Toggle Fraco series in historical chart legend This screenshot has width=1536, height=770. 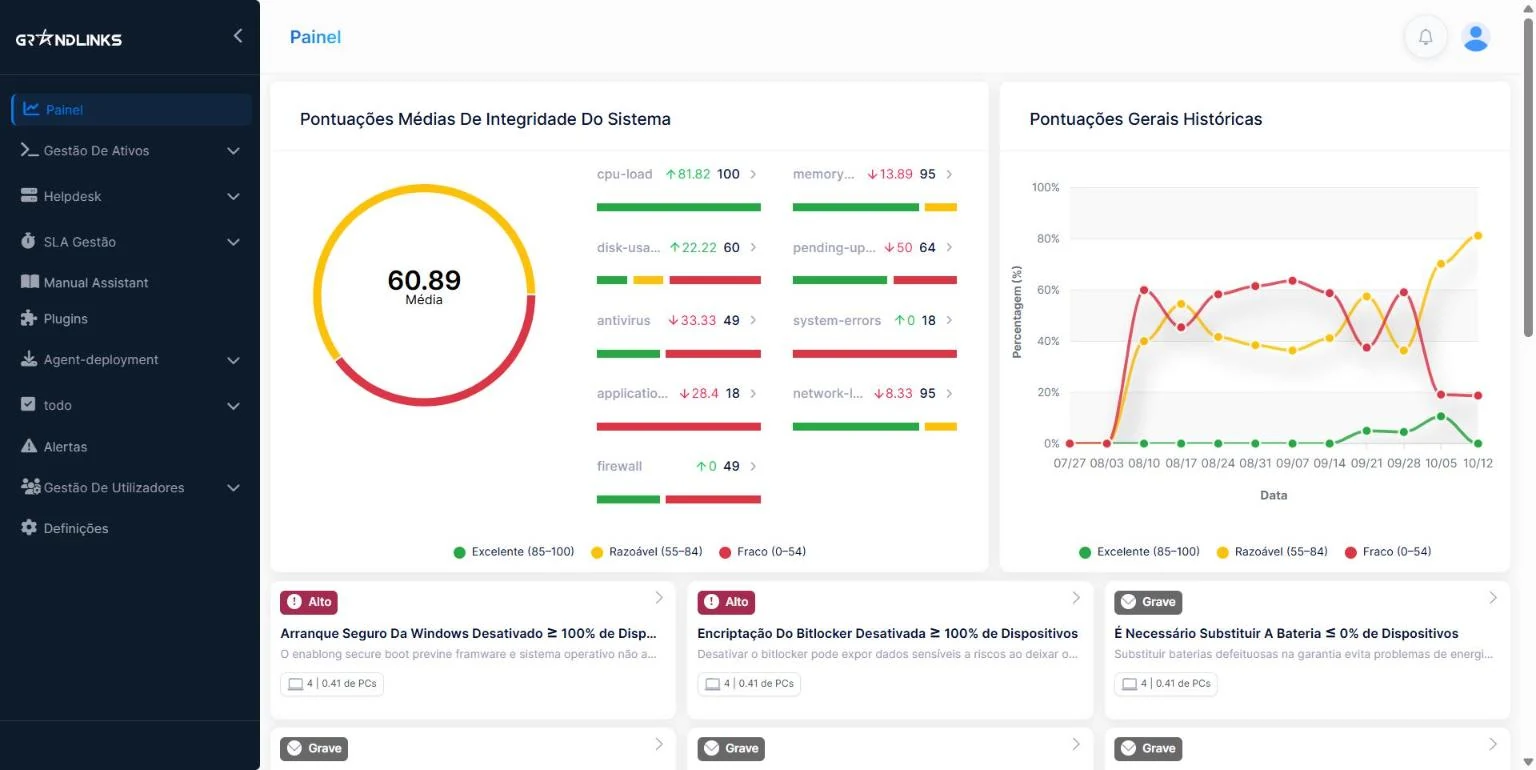pyautogui.click(x=1388, y=551)
